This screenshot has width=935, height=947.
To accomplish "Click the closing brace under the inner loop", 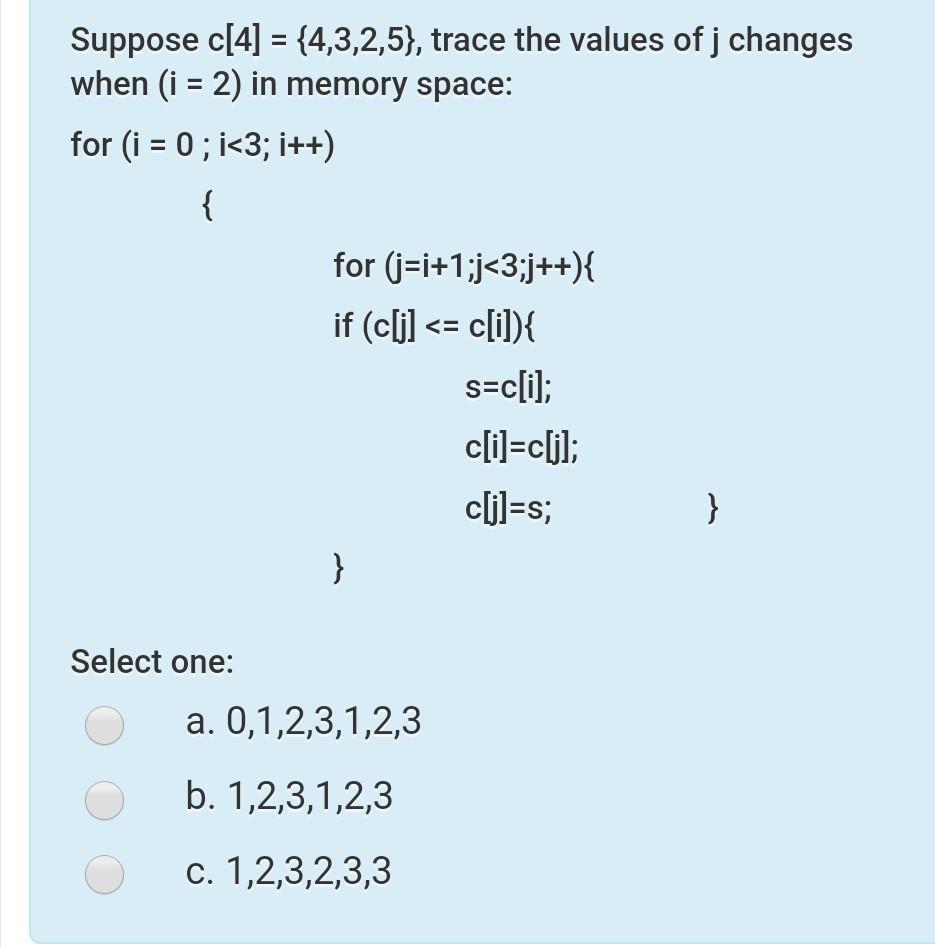I will [x=336, y=569].
